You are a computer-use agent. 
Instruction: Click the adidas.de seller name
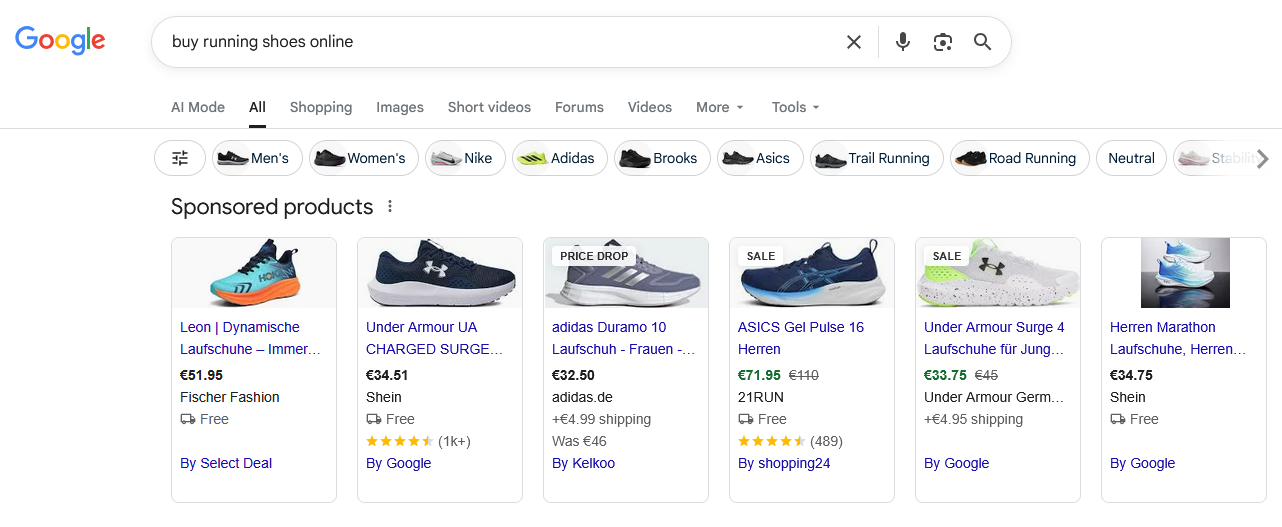582,397
